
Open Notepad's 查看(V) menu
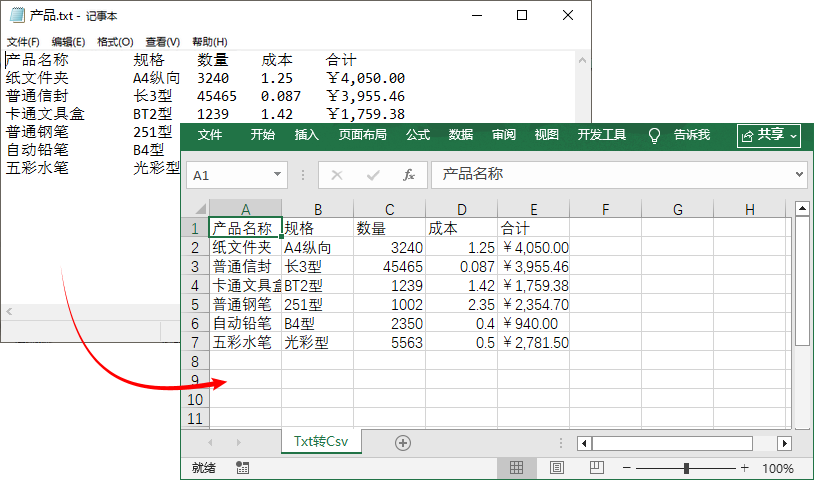click(x=162, y=42)
